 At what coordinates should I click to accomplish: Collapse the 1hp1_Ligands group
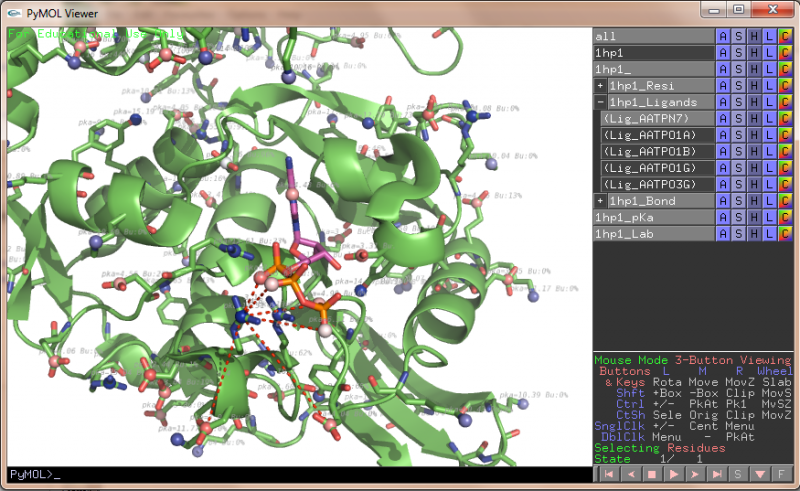[600, 102]
